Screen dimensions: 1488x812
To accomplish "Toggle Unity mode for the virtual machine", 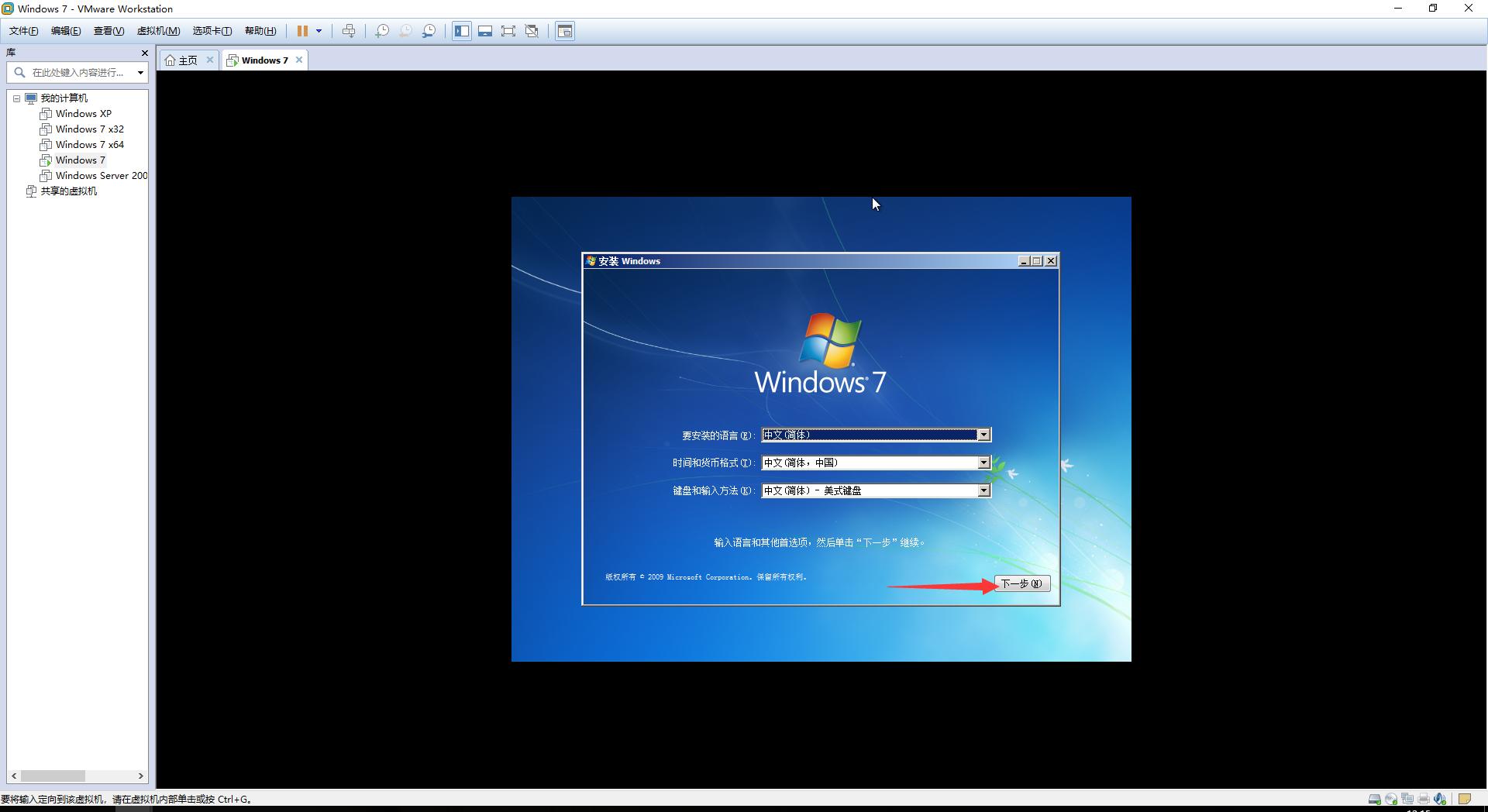I will coord(532,31).
